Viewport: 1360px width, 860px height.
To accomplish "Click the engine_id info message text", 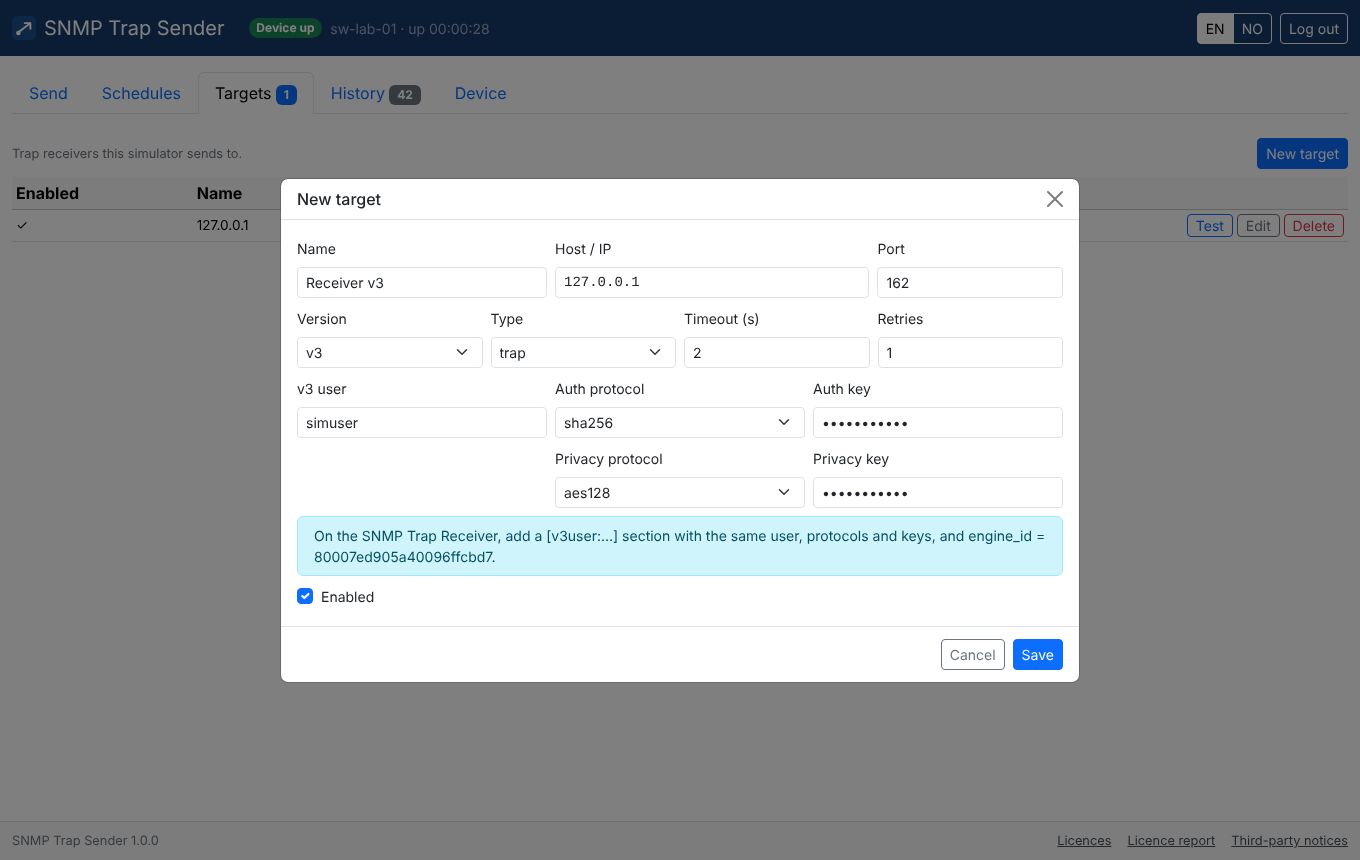I will (x=680, y=546).
